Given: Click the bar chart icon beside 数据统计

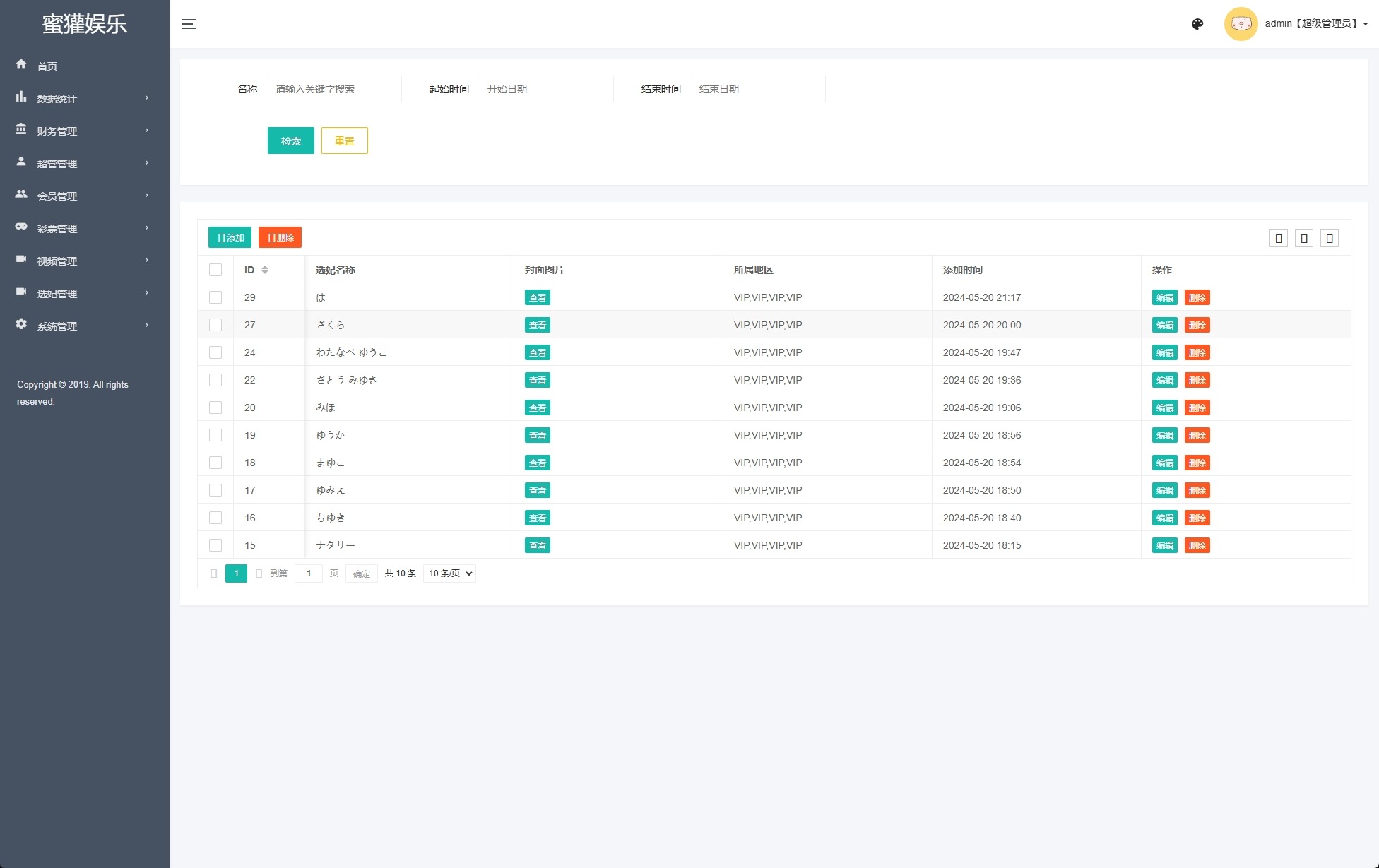Looking at the screenshot, I should [21, 97].
